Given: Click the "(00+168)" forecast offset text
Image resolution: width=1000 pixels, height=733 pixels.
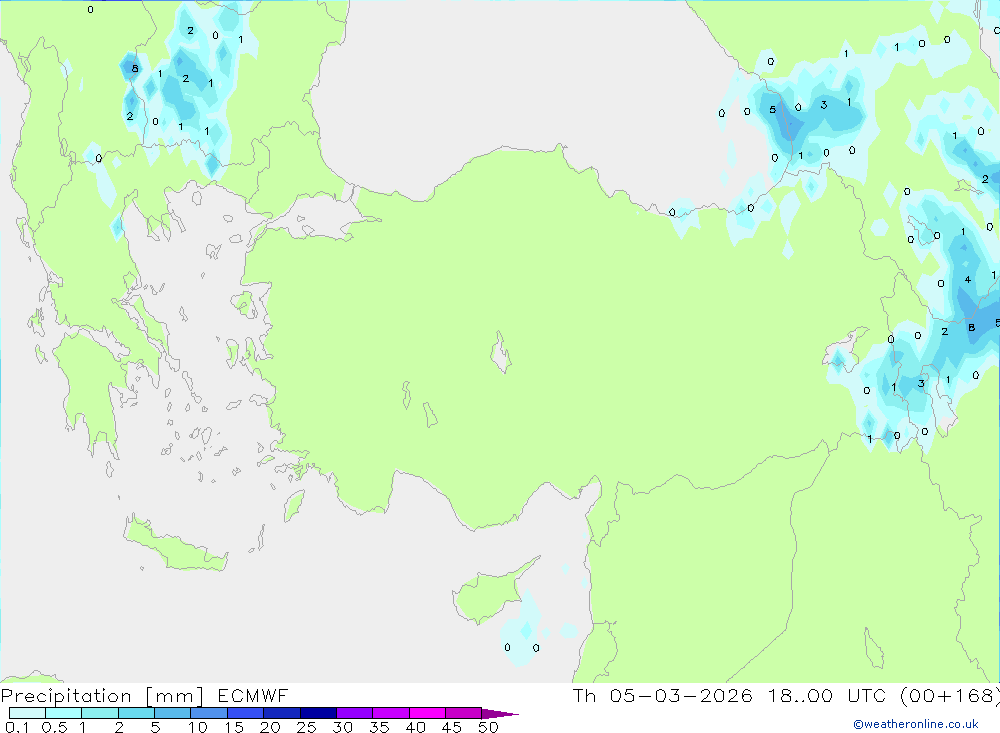Looking at the screenshot, I should pos(950,696).
